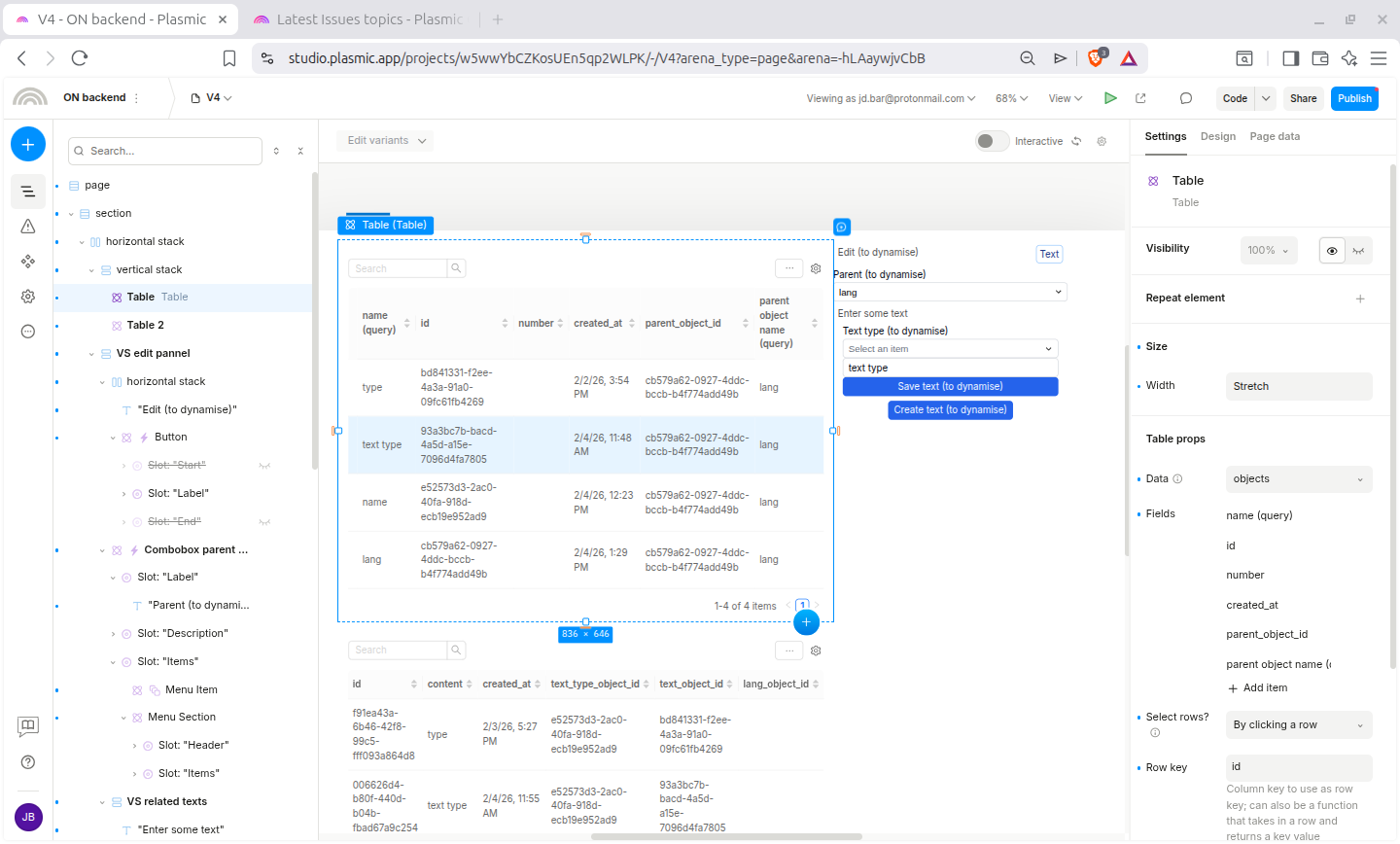Collapse the VS edit pannel tree node
Screen dimensions: 1400x844
[x=92, y=354]
